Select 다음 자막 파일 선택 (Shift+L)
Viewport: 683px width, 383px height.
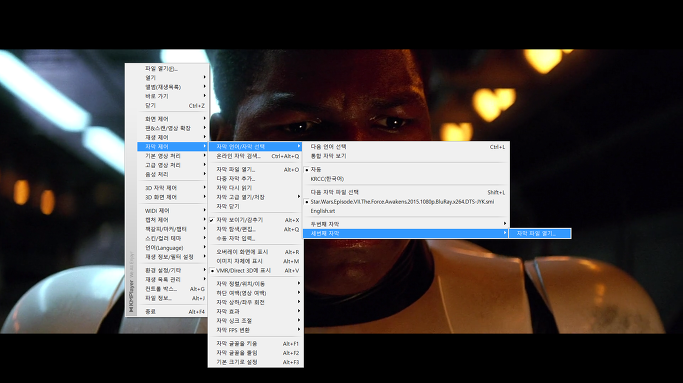pyautogui.click(x=406, y=192)
